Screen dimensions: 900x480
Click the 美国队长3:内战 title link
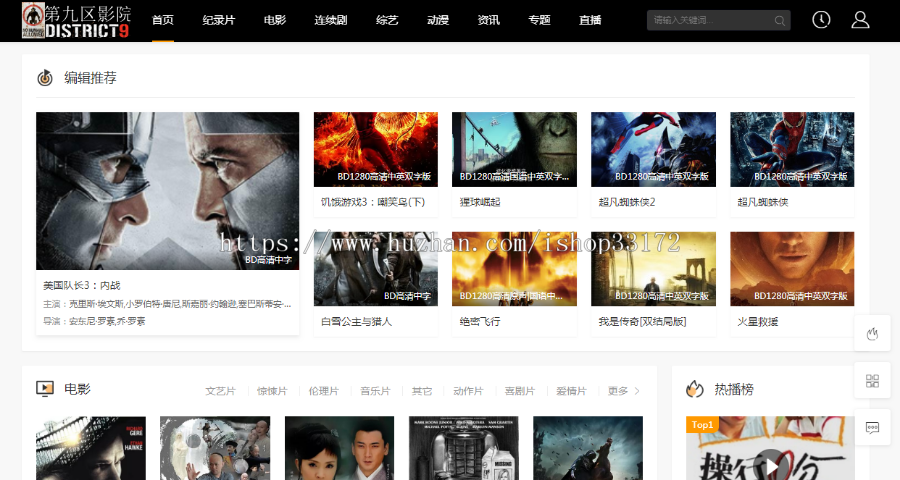point(82,285)
